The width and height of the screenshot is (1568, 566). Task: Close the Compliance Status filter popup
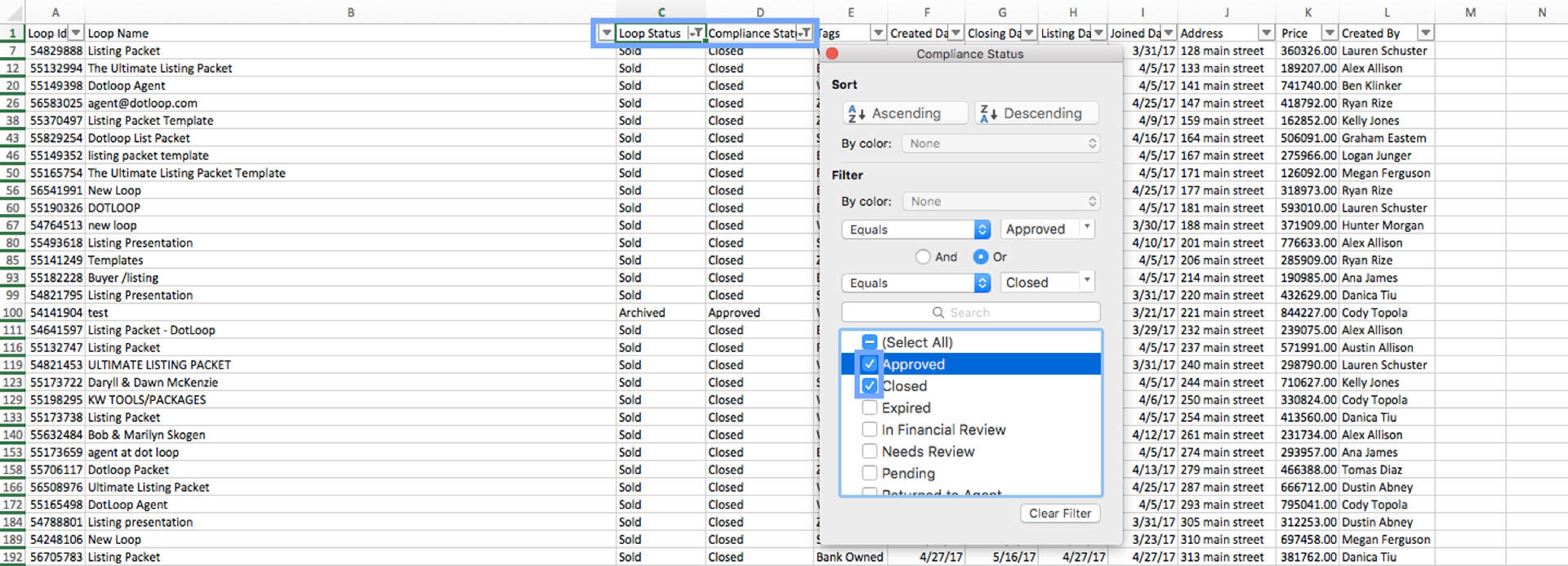pyautogui.click(x=832, y=54)
